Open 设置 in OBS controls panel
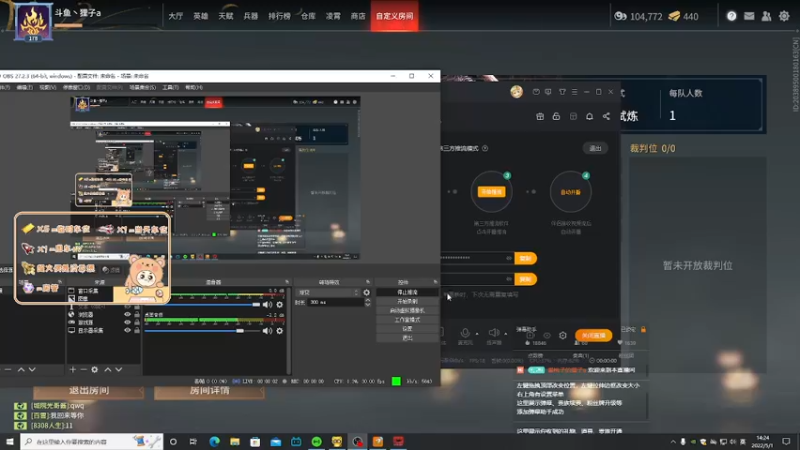This screenshot has height=450, width=800. 407,329
